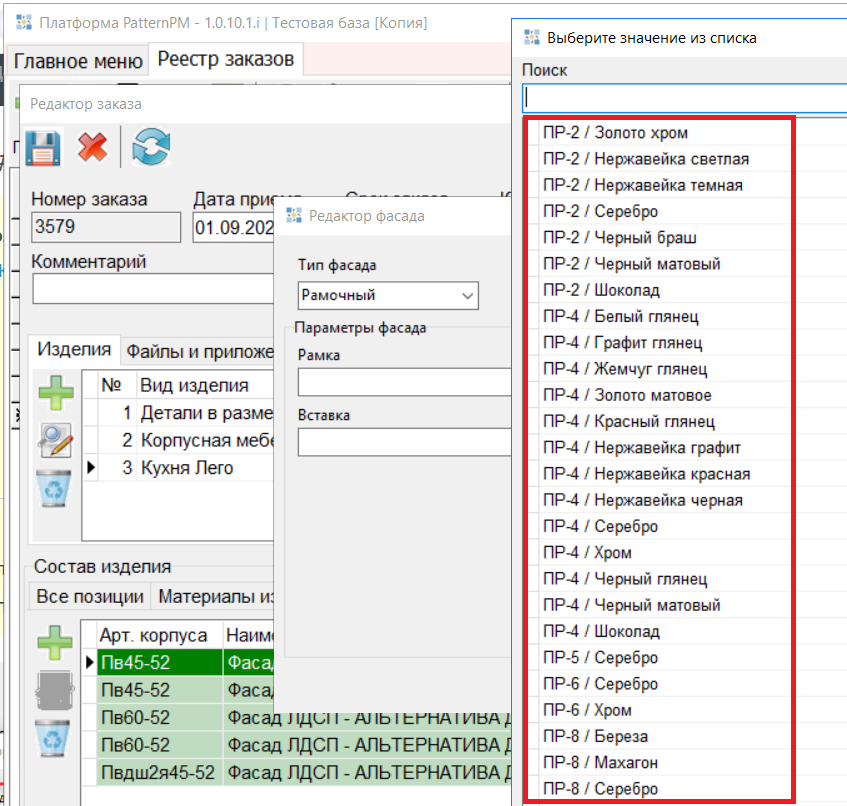Screen dimensions: 847x806
Task: Open the Файлы и приложения tab
Action: coord(198,351)
